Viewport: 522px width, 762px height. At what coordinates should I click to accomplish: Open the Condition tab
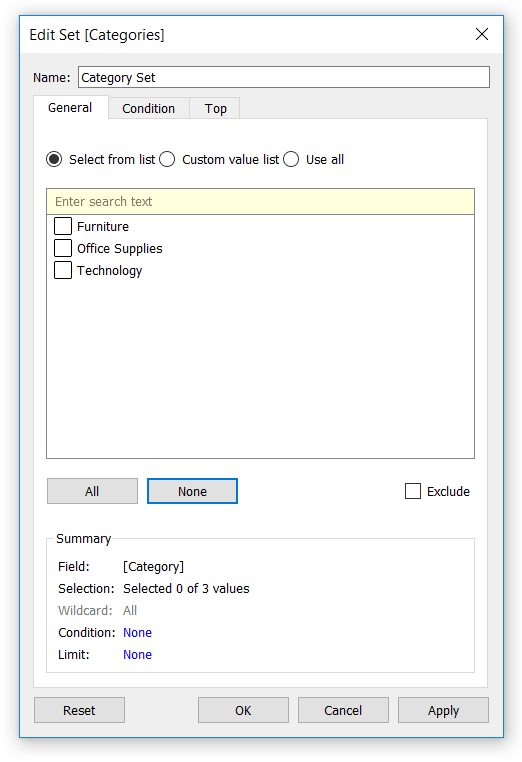pyautogui.click(x=148, y=108)
